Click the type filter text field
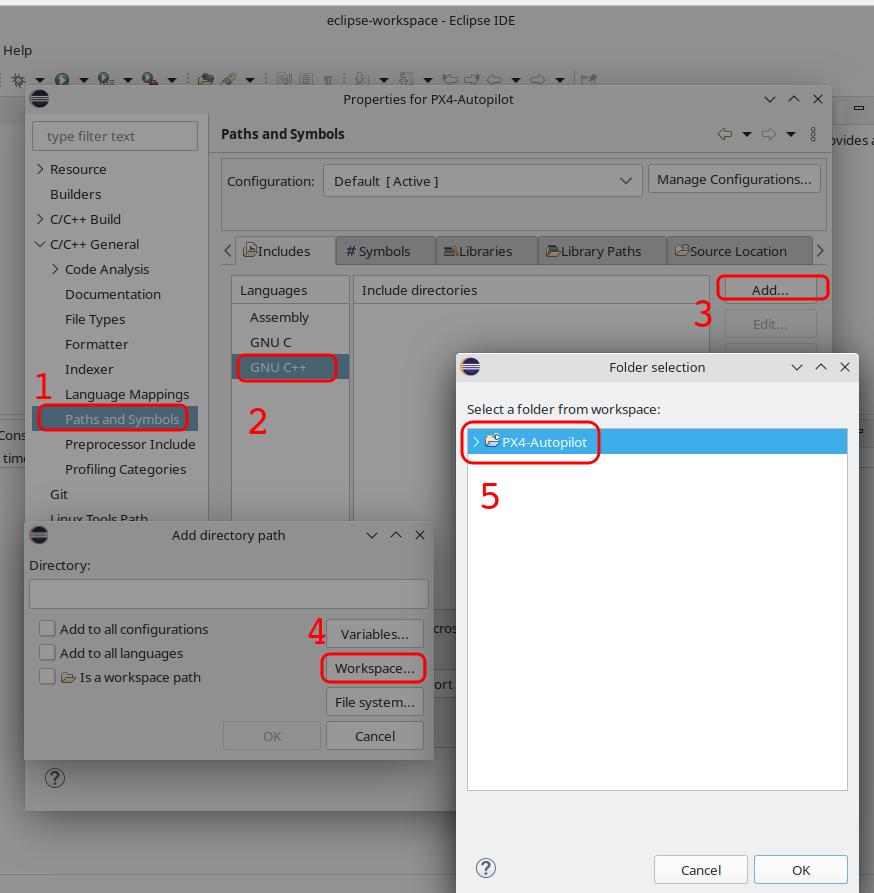Viewport: 874px width, 893px height. 115,136
